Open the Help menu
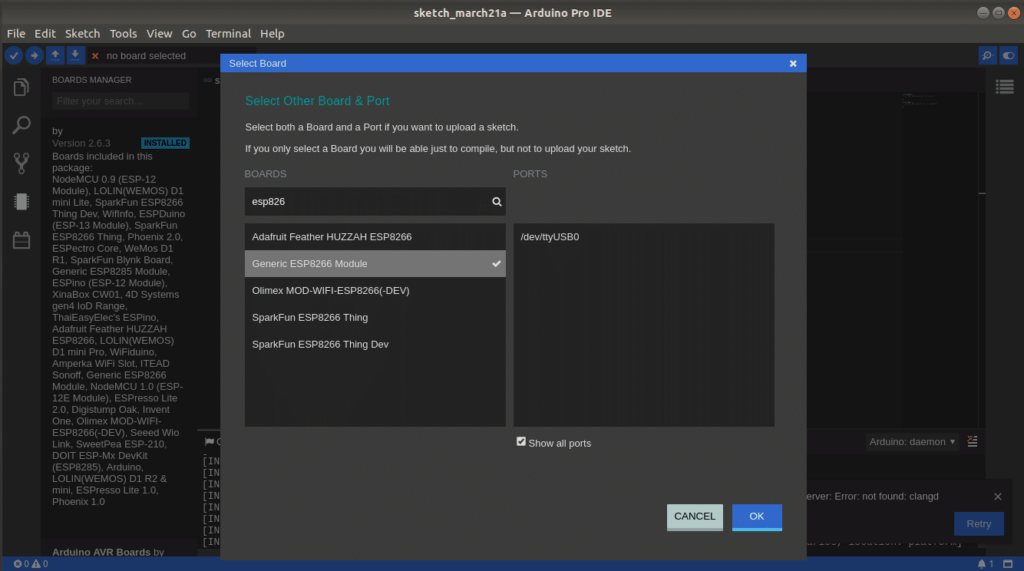The height and width of the screenshot is (571, 1024). click(272, 33)
